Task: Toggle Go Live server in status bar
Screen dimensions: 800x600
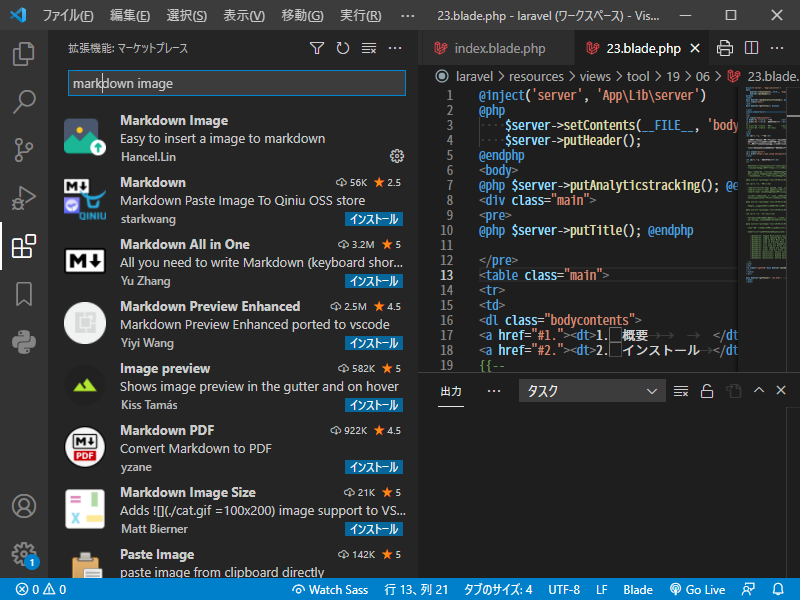Action: (697, 590)
